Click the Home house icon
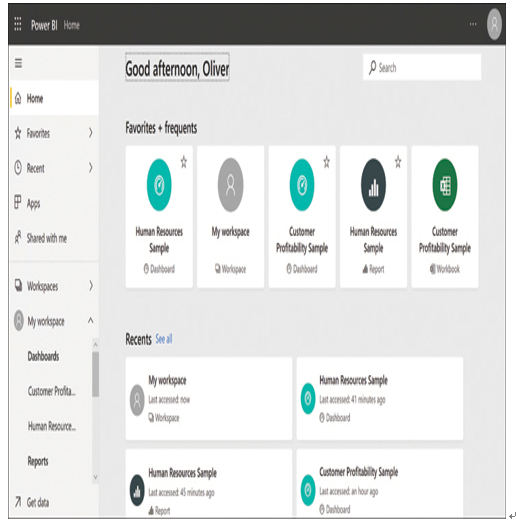 click(x=18, y=98)
